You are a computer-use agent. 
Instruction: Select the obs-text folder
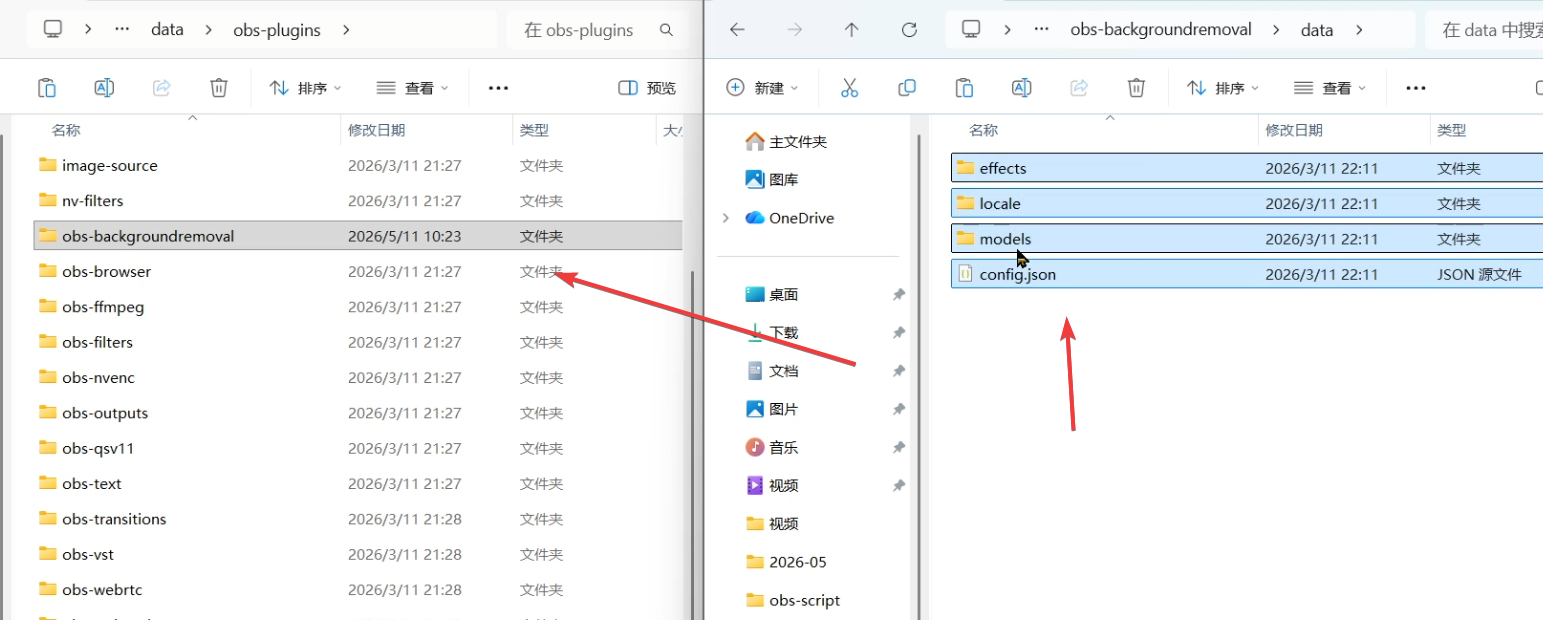click(358, 483)
